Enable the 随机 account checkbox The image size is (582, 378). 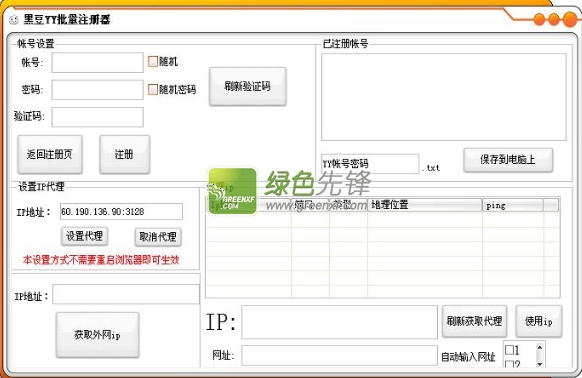153,61
